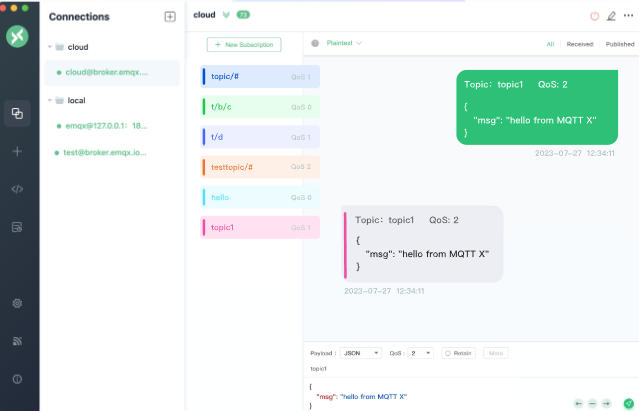Select the t/b/c subscription
Image resolution: width=639 pixels, height=411 pixels.
point(260,107)
